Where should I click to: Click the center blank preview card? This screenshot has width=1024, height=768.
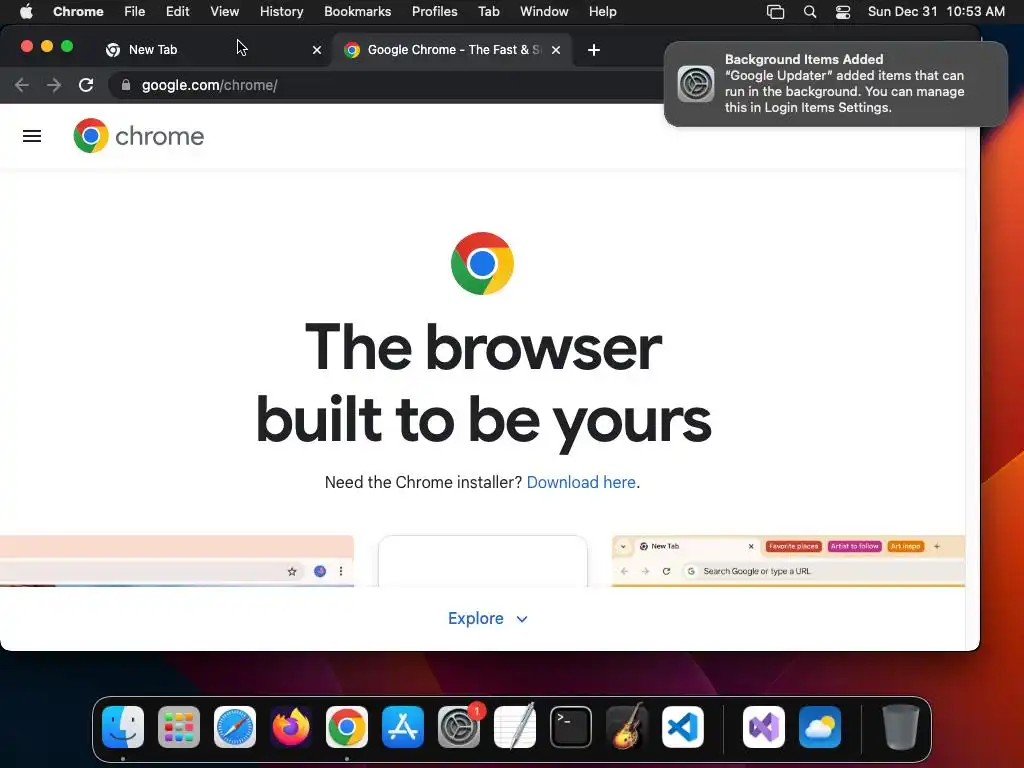click(483, 561)
